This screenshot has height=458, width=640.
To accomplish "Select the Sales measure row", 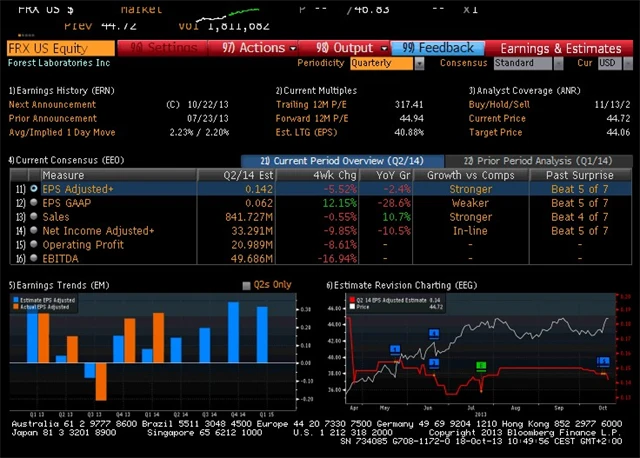I will click(x=56, y=216).
